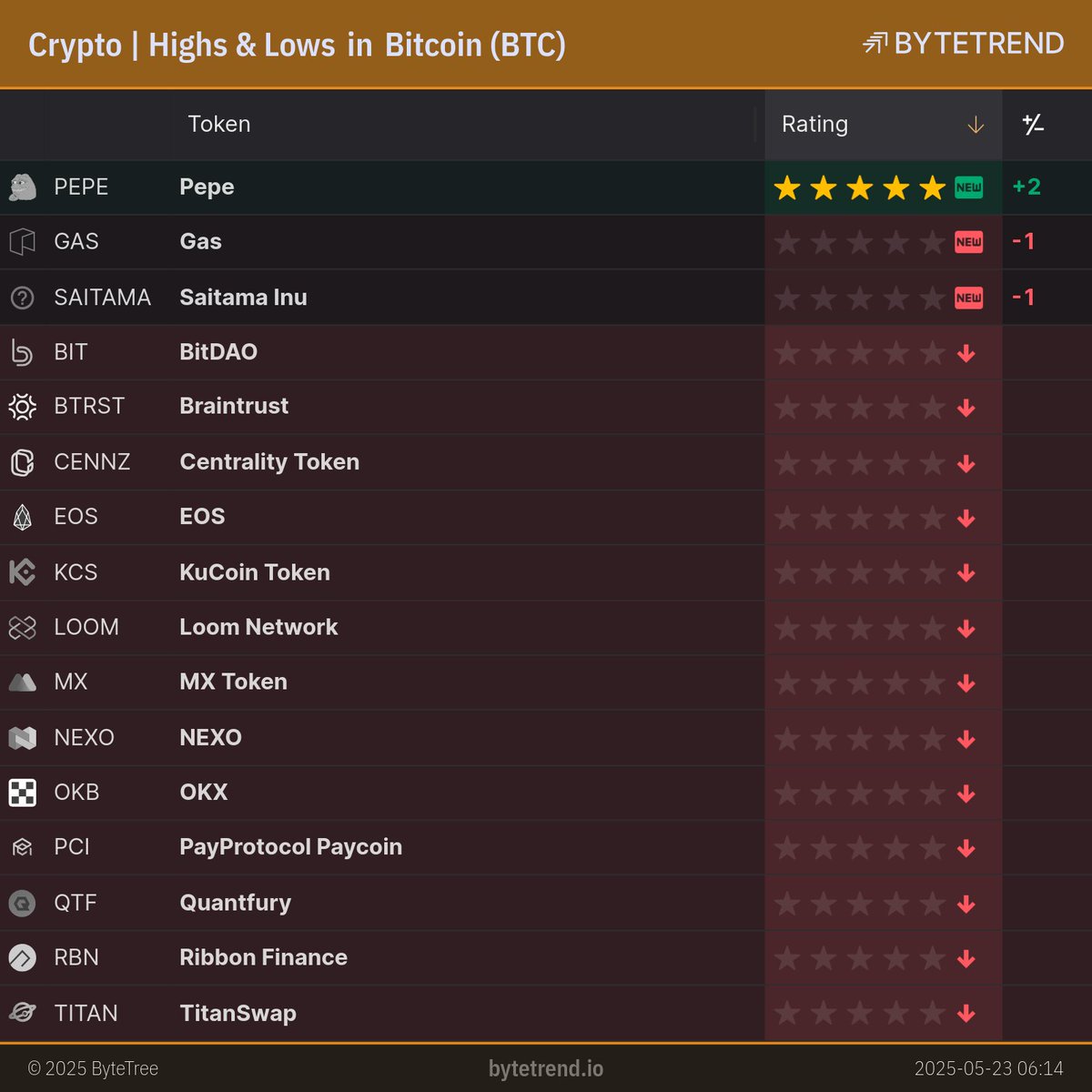Viewport: 1092px width, 1092px height.
Task: Open the PayProtocol Paycoin link
Action: click(x=290, y=847)
